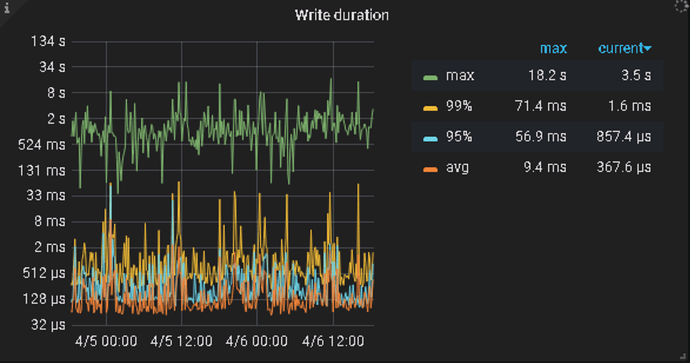Open color picker for orange avg swatch

(430, 170)
